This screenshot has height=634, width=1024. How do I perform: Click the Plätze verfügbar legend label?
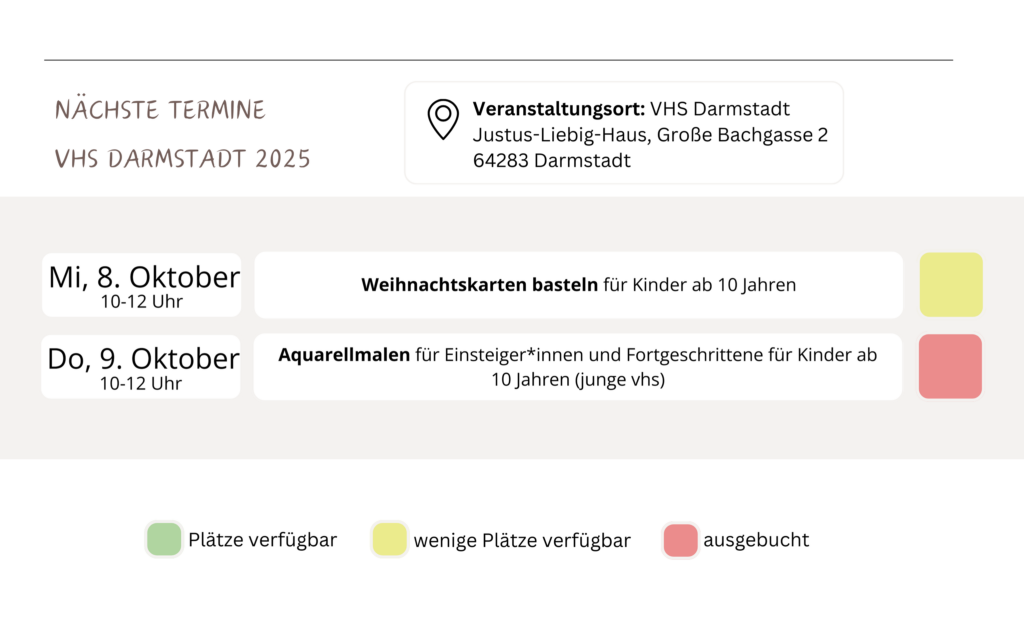pyautogui.click(x=262, y=540)
